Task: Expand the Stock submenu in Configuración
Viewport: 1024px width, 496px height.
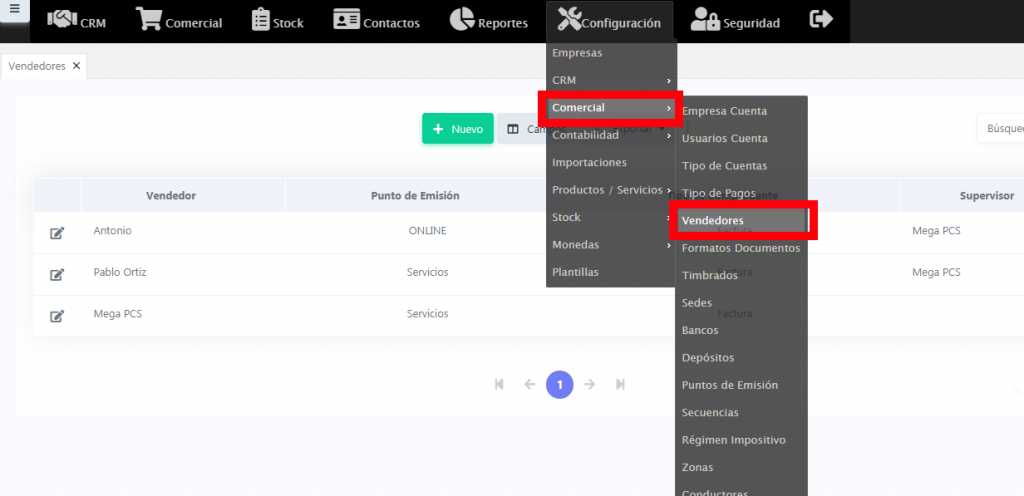Action: coord(610,217)
